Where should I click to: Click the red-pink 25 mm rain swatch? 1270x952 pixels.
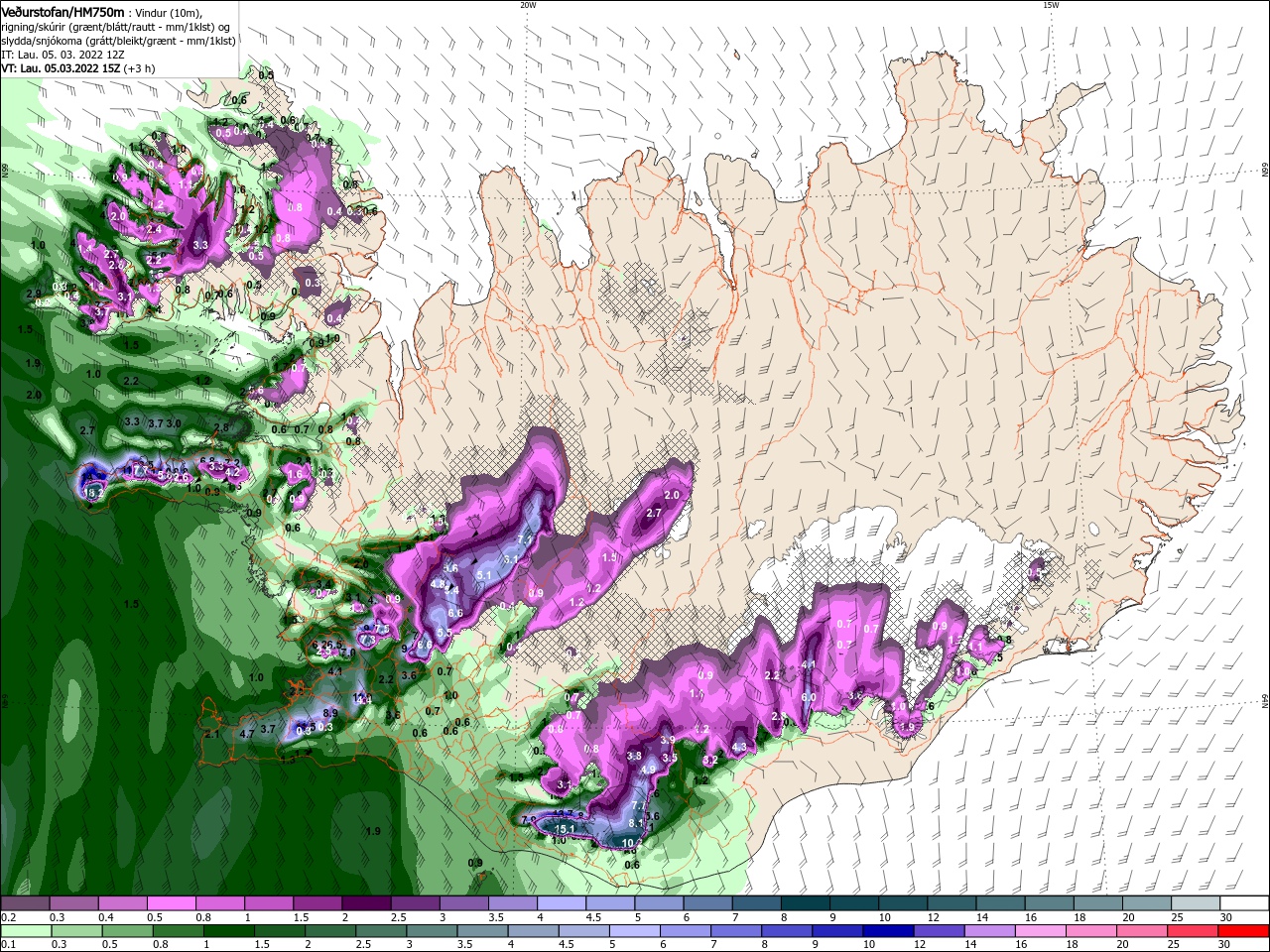coord(1195,931)
